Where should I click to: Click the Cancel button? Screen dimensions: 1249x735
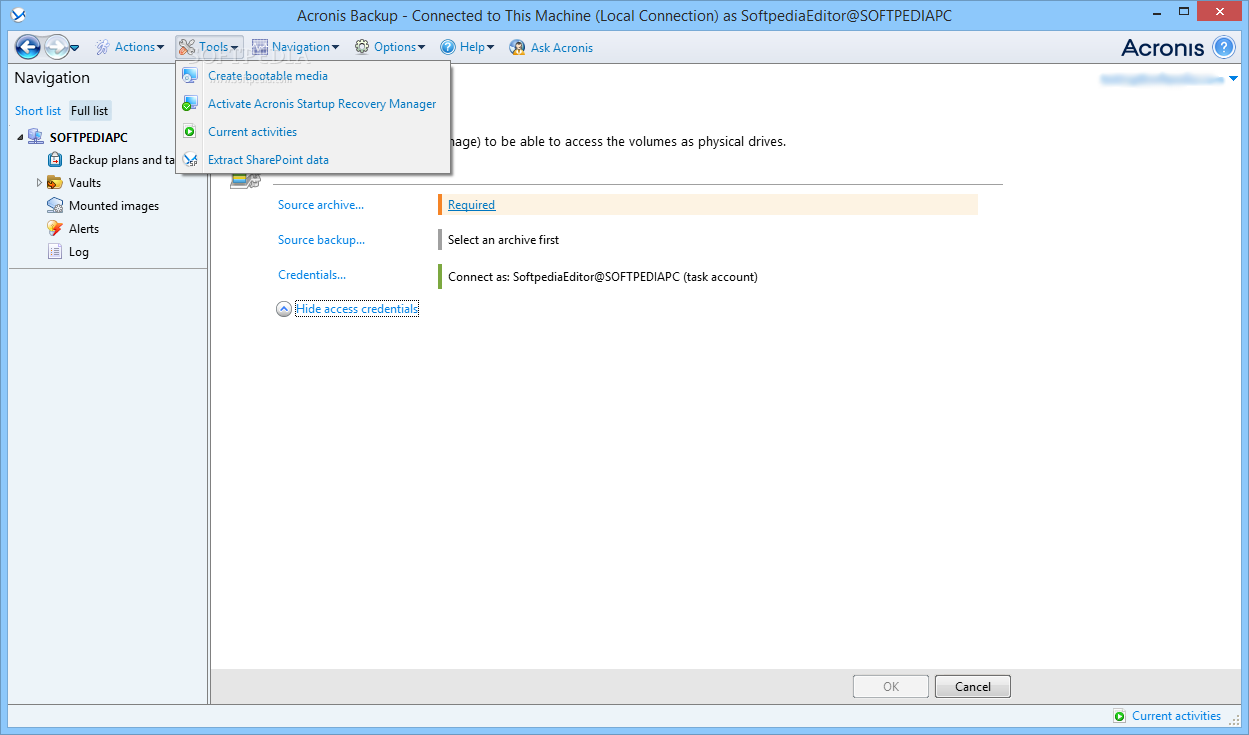[973, 687]
